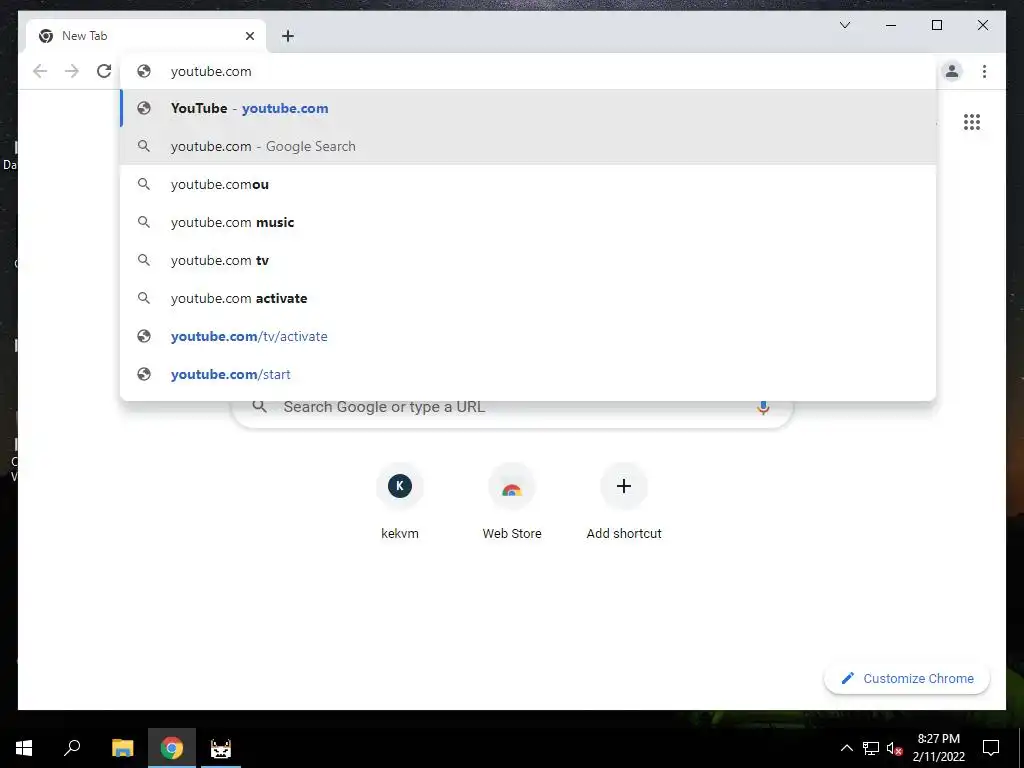
Task: Open the clock showing 8:27 PM
Action: point(938,748)
